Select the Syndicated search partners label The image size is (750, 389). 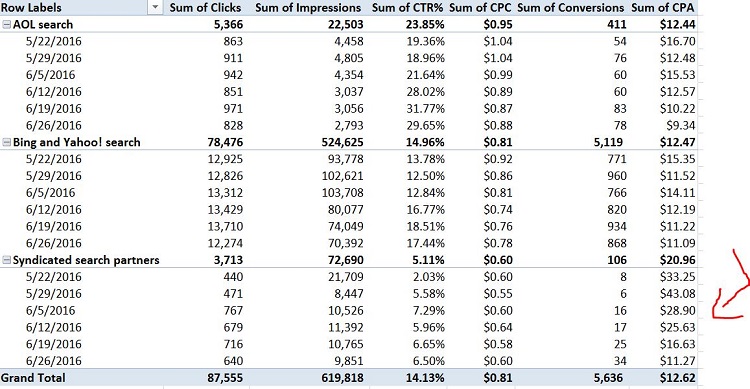(x=86, y=260)
